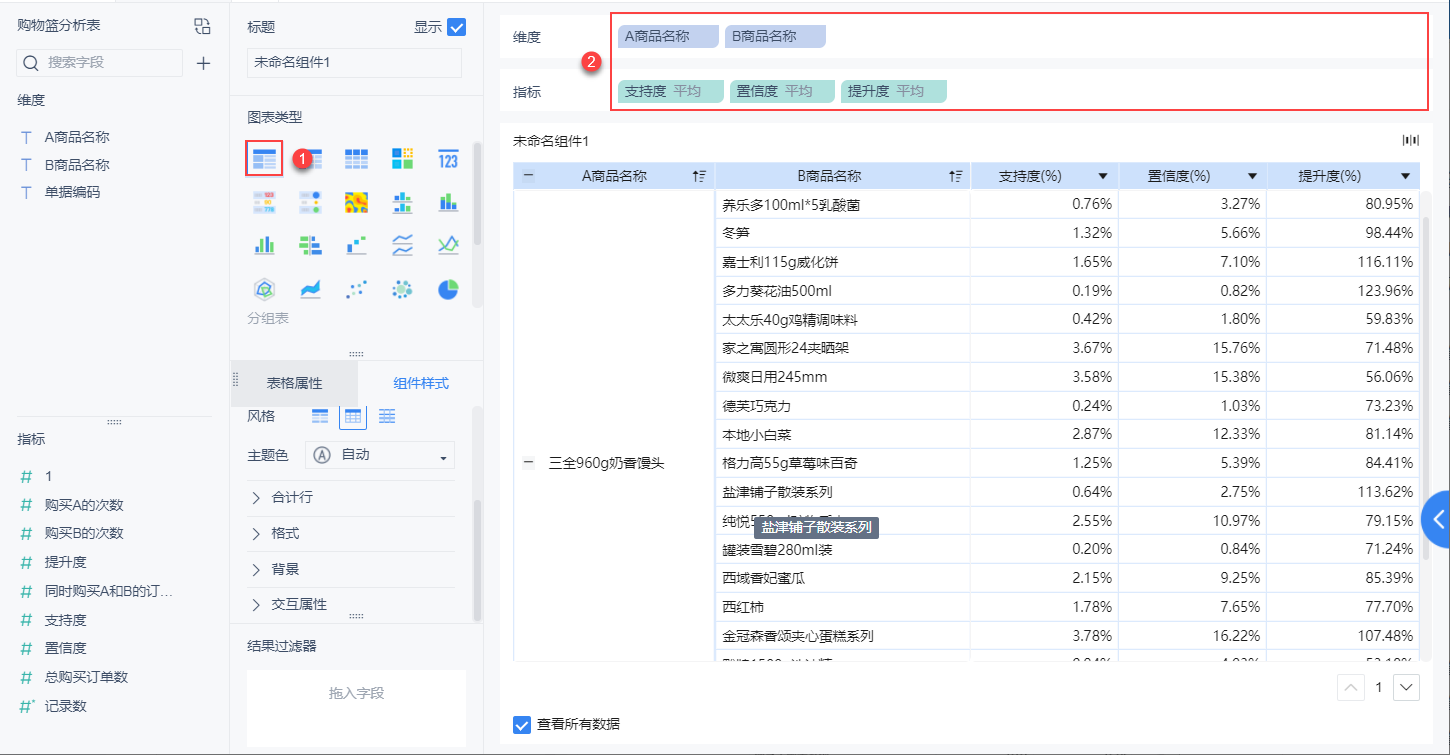Click the A商品名称 pill in dimension bar

668,36
